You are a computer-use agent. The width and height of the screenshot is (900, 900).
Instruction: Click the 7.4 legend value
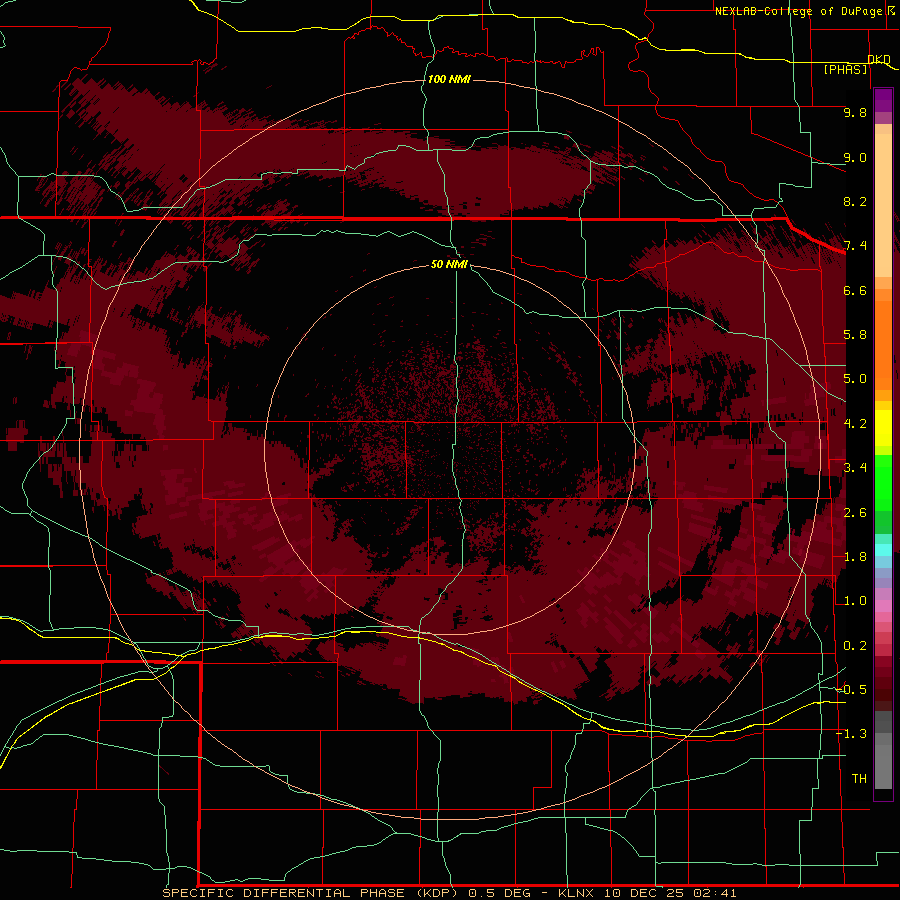tap(855, 246)
